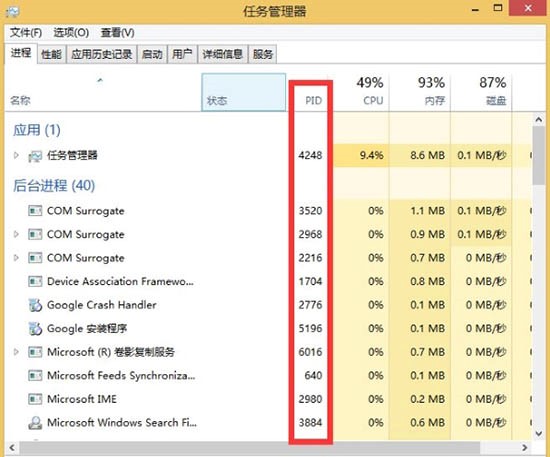The image size is (550, 457).
Task: Click the Google 安装程序 process icon
Action: [35, 329]
